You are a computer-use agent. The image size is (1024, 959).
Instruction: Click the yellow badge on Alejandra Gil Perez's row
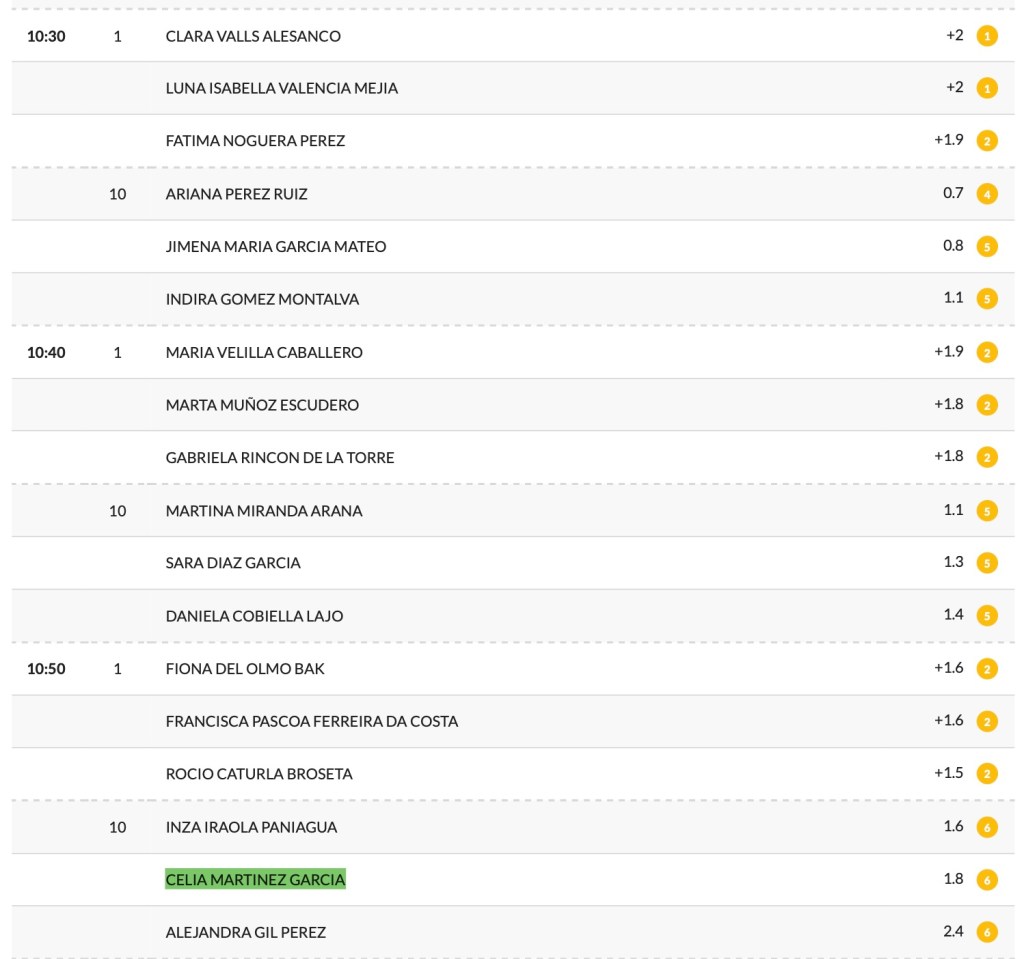coord(987,932)
